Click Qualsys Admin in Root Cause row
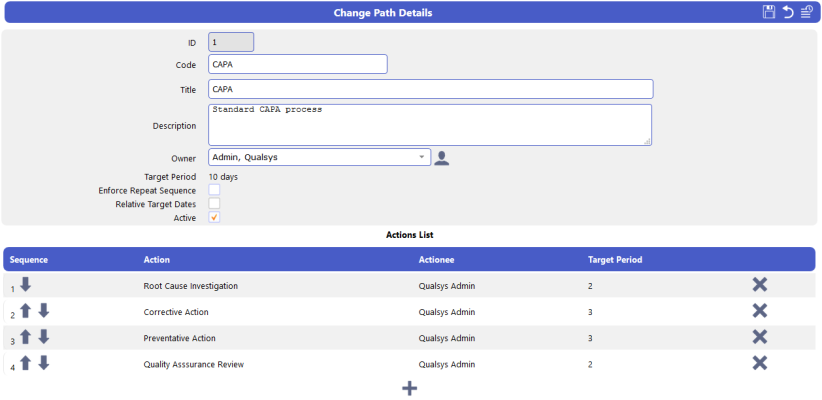822x400 pixels. (447, 286)
